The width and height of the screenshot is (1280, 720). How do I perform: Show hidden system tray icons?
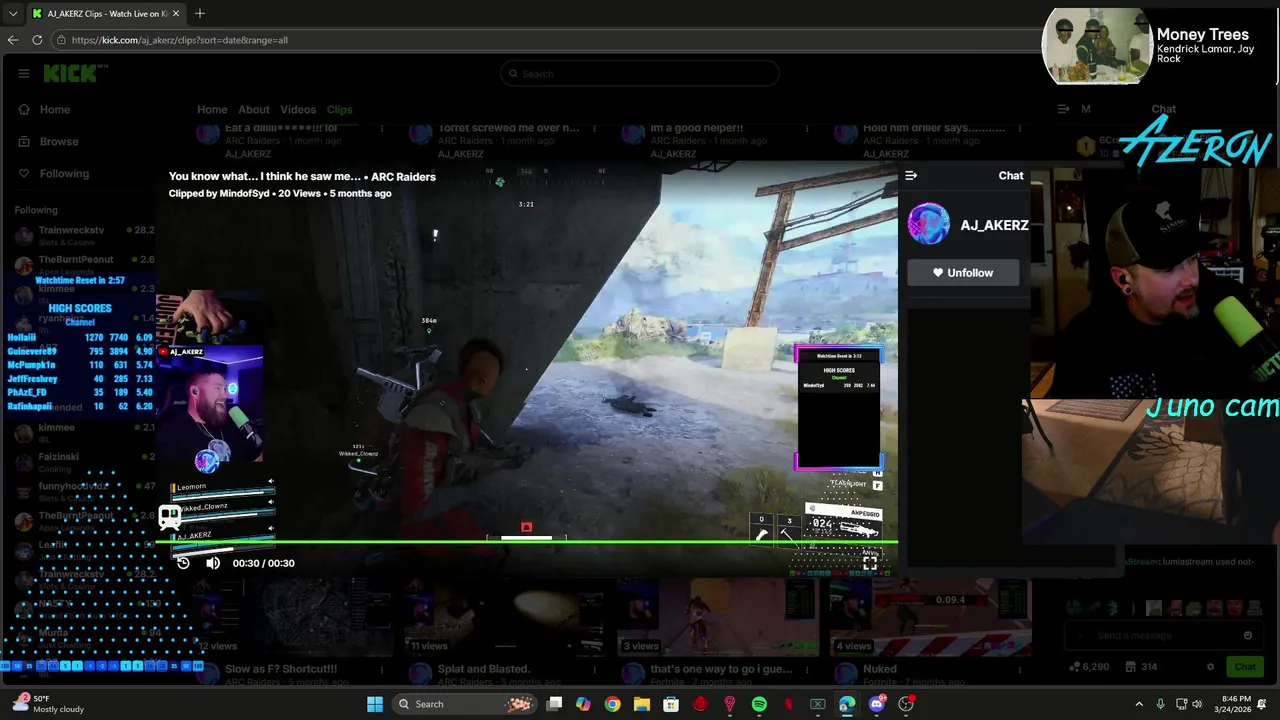(x=1139, y=704)
